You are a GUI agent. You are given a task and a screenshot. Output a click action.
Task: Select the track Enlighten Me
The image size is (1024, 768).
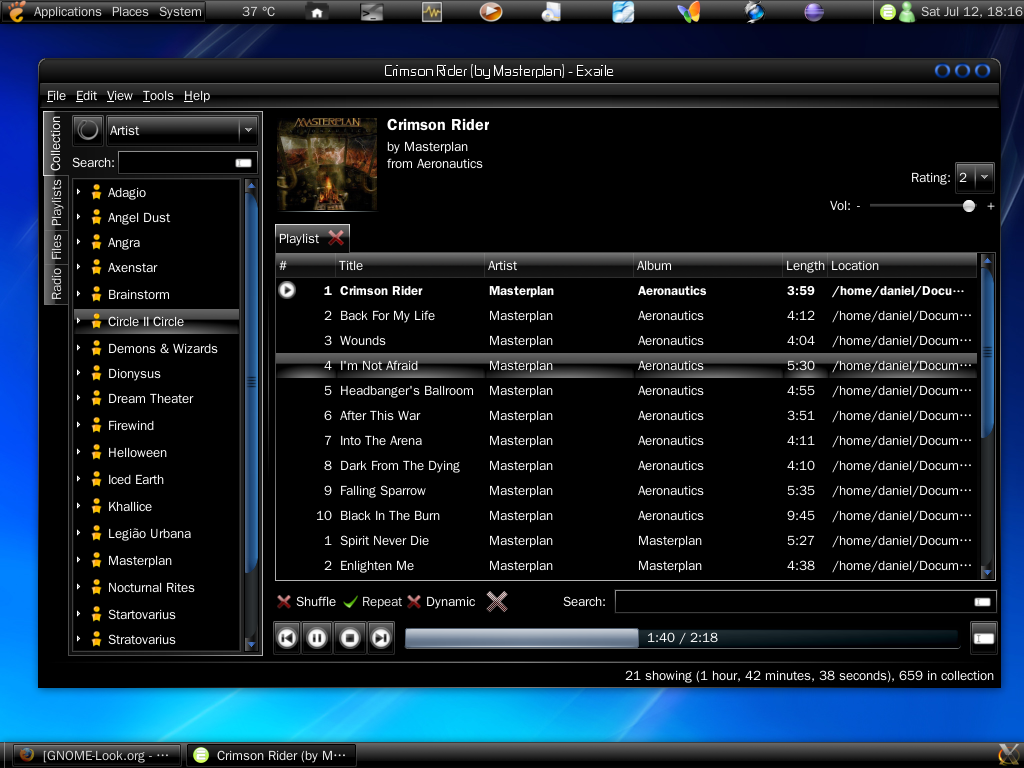626,566
